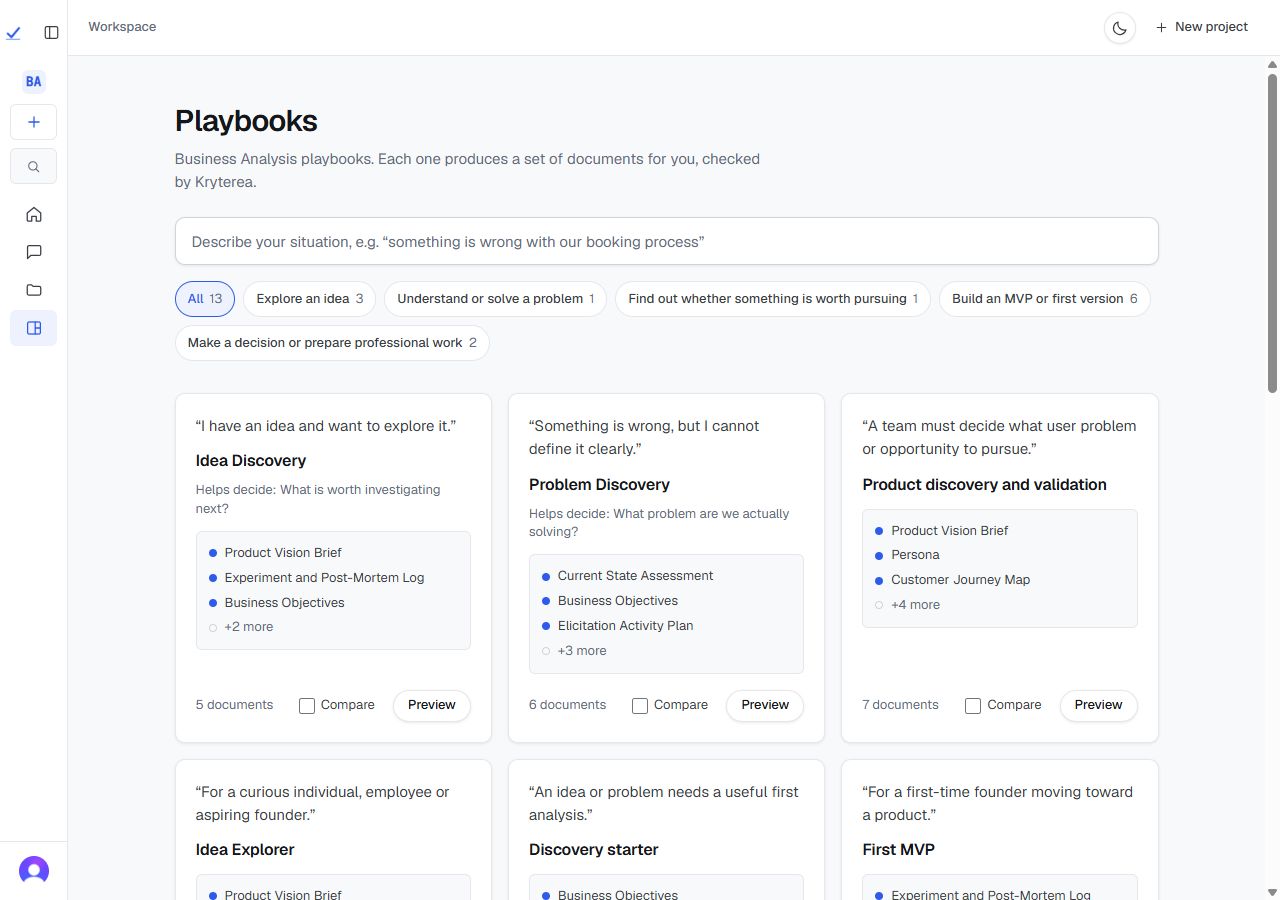The width and height of the screenshot is (1280, 900).
Task: Open user profile avatar at bottom
Action: 34,871
